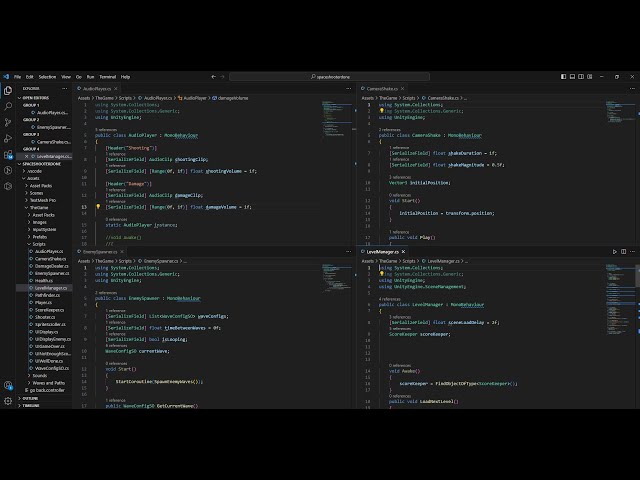Open the Explorer view in activity bar
This screenshot has height=480, width=640.
pyautogui.click(x=8, y=91)
